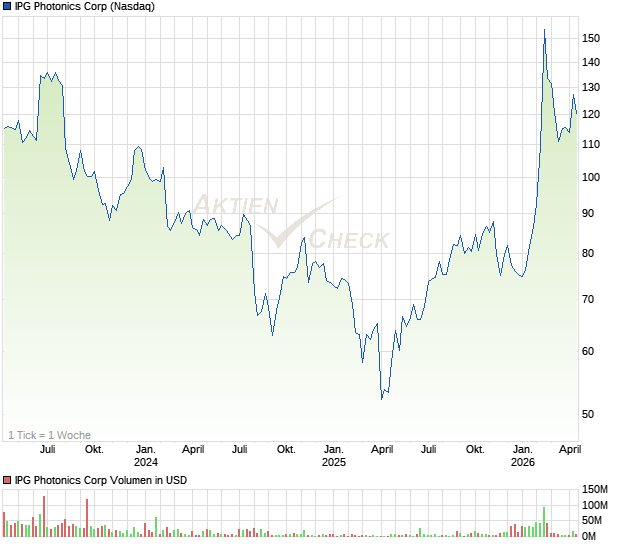The image size is (620, 546).
Task: Click the price axis label 60
Action: 588,351
